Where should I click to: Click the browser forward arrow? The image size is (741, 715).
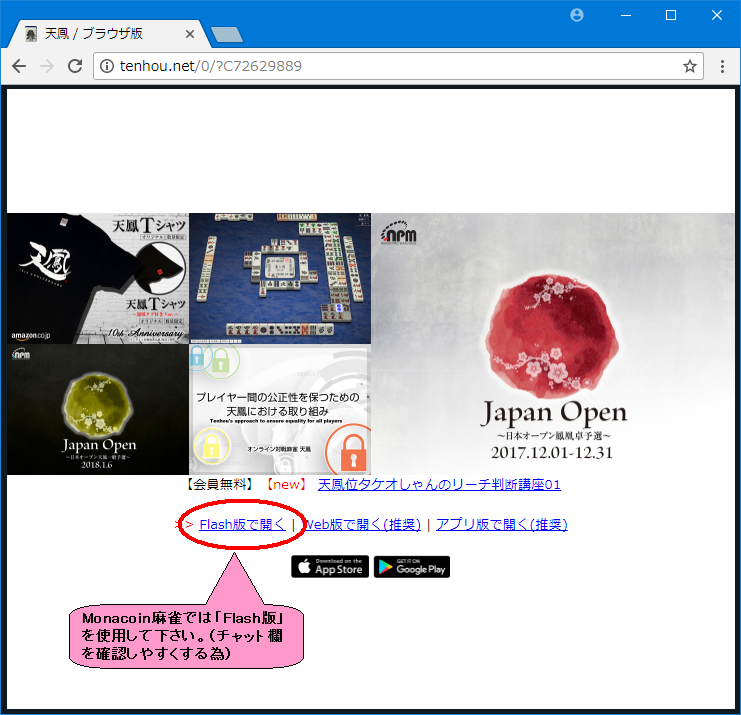pos(47,66)
